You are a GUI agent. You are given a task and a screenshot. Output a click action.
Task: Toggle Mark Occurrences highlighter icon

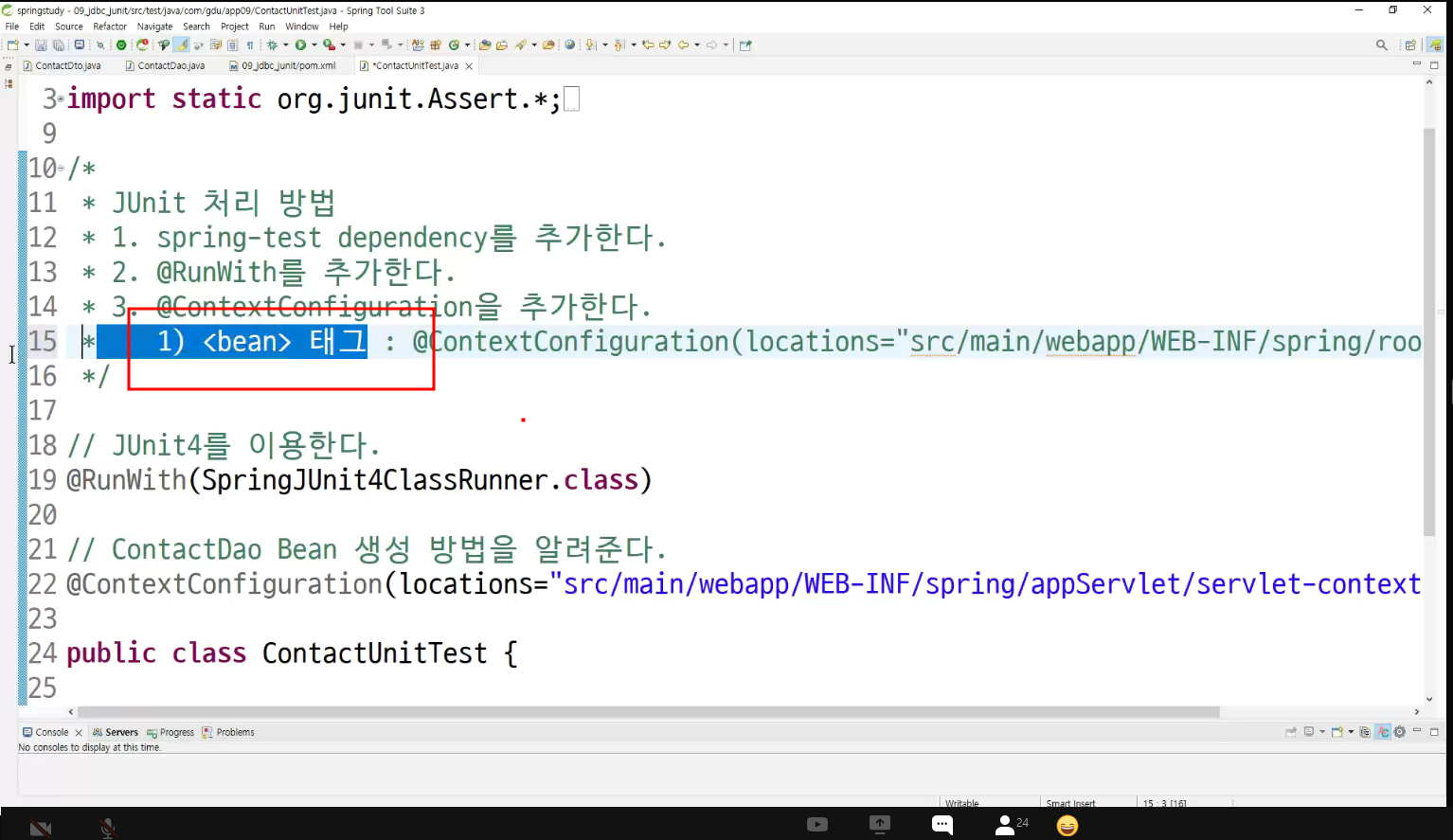[183, 45]
